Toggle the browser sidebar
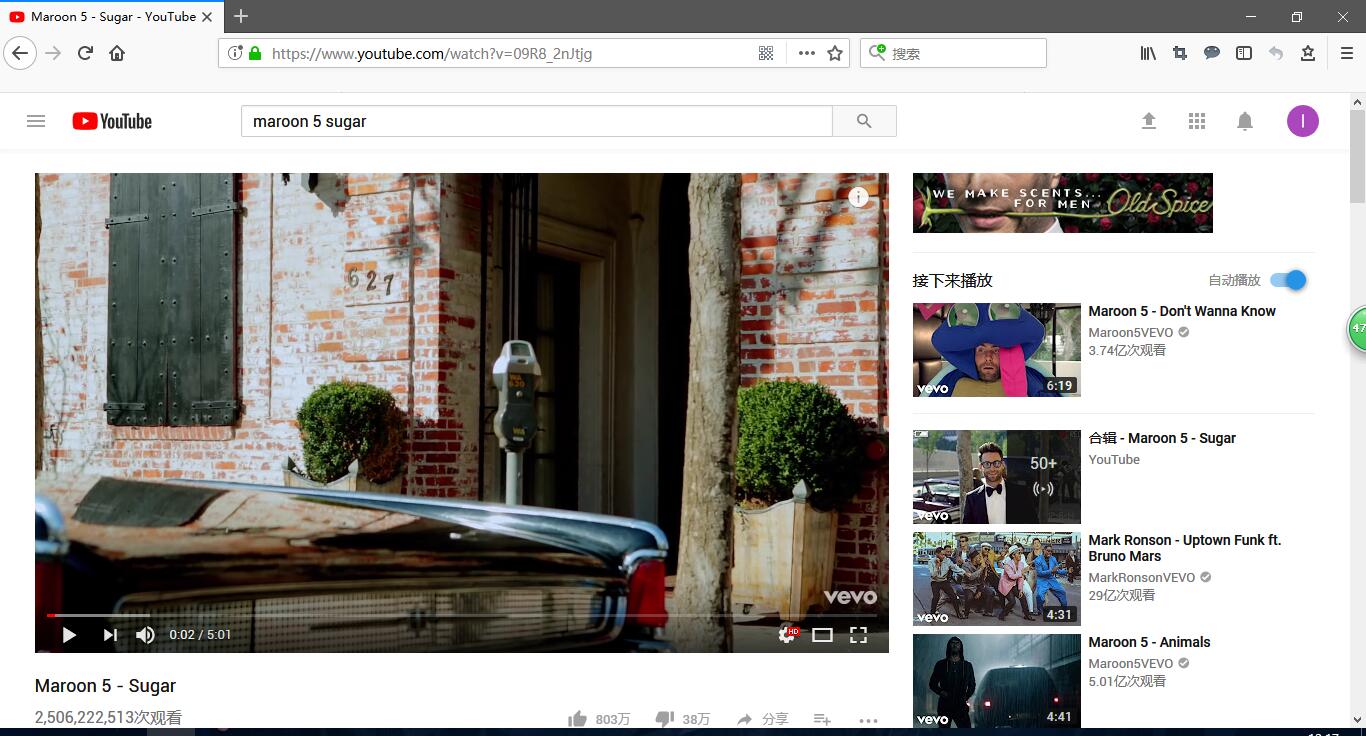 pyautogui.click(x=1244, y=53)
